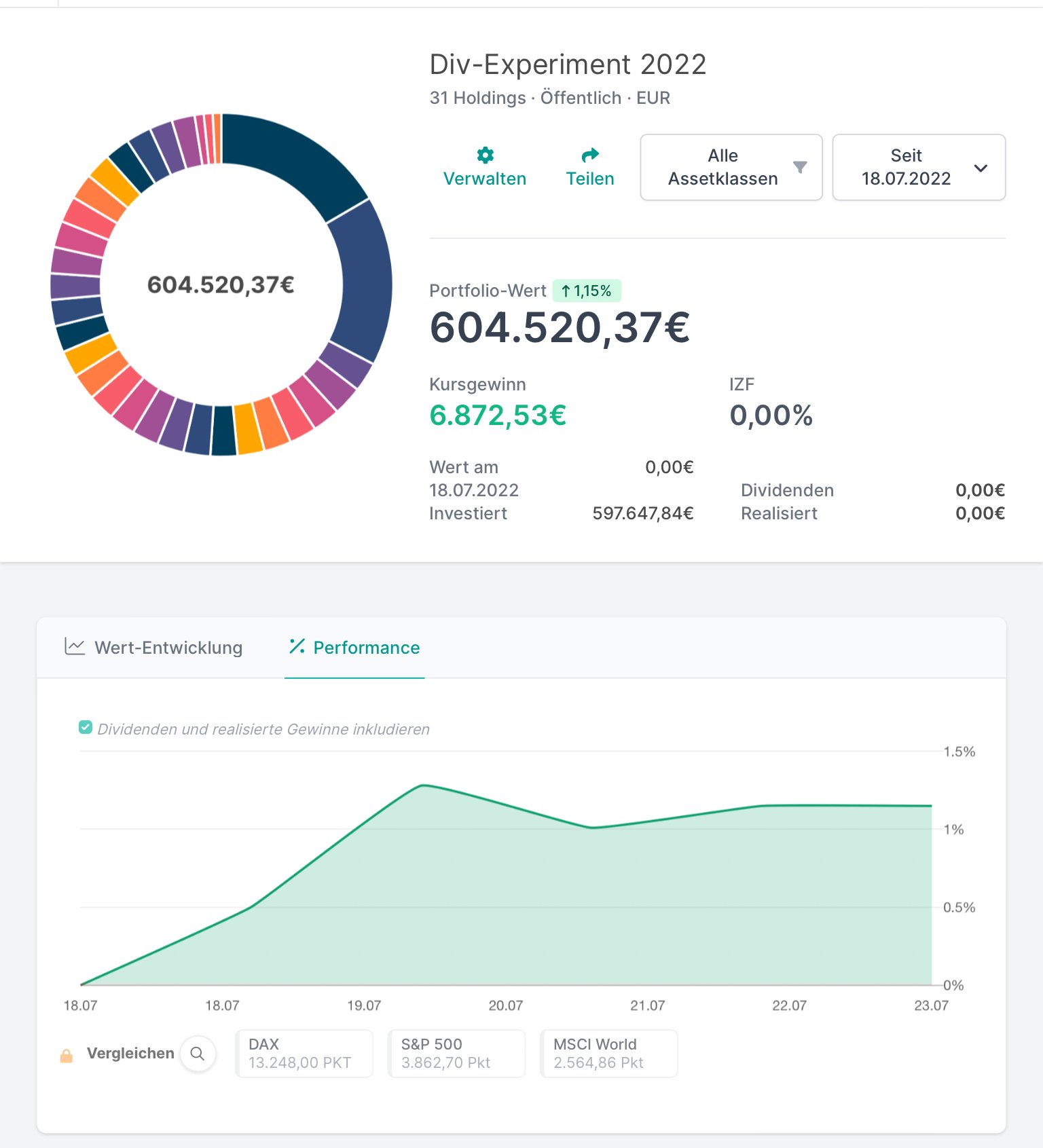Screen dimensions: 1043x1148
Task: Click the funnel filter icon in Assetklassen
Action: (800, 167)
